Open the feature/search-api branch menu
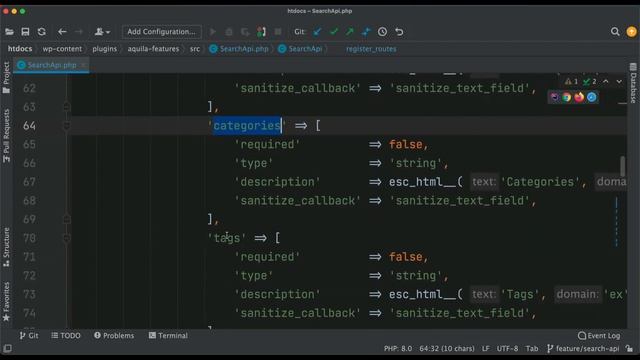The height and width of the screenshot is (360, 640). tap(583, 349)
